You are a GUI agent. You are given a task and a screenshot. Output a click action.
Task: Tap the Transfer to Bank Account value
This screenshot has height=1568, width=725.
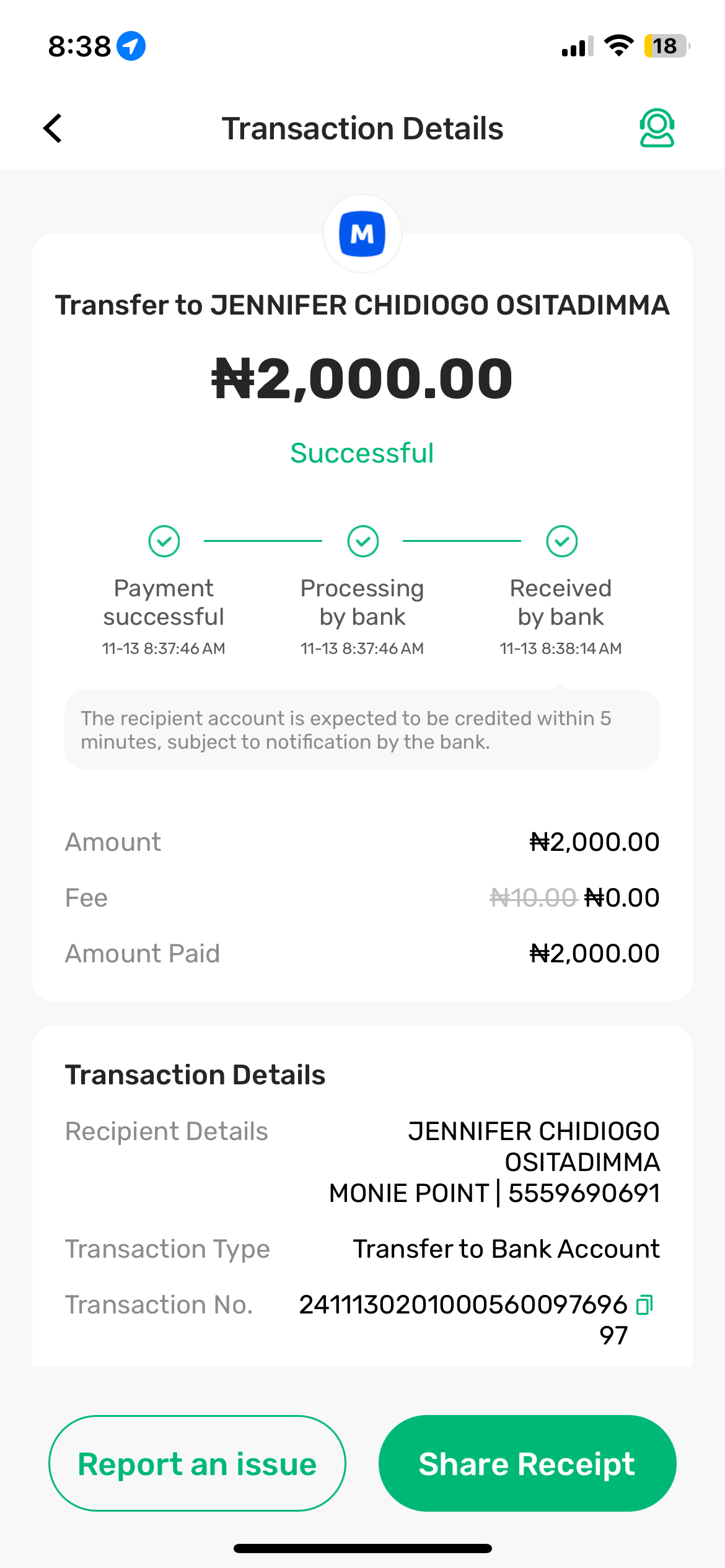pos(506,1249)
